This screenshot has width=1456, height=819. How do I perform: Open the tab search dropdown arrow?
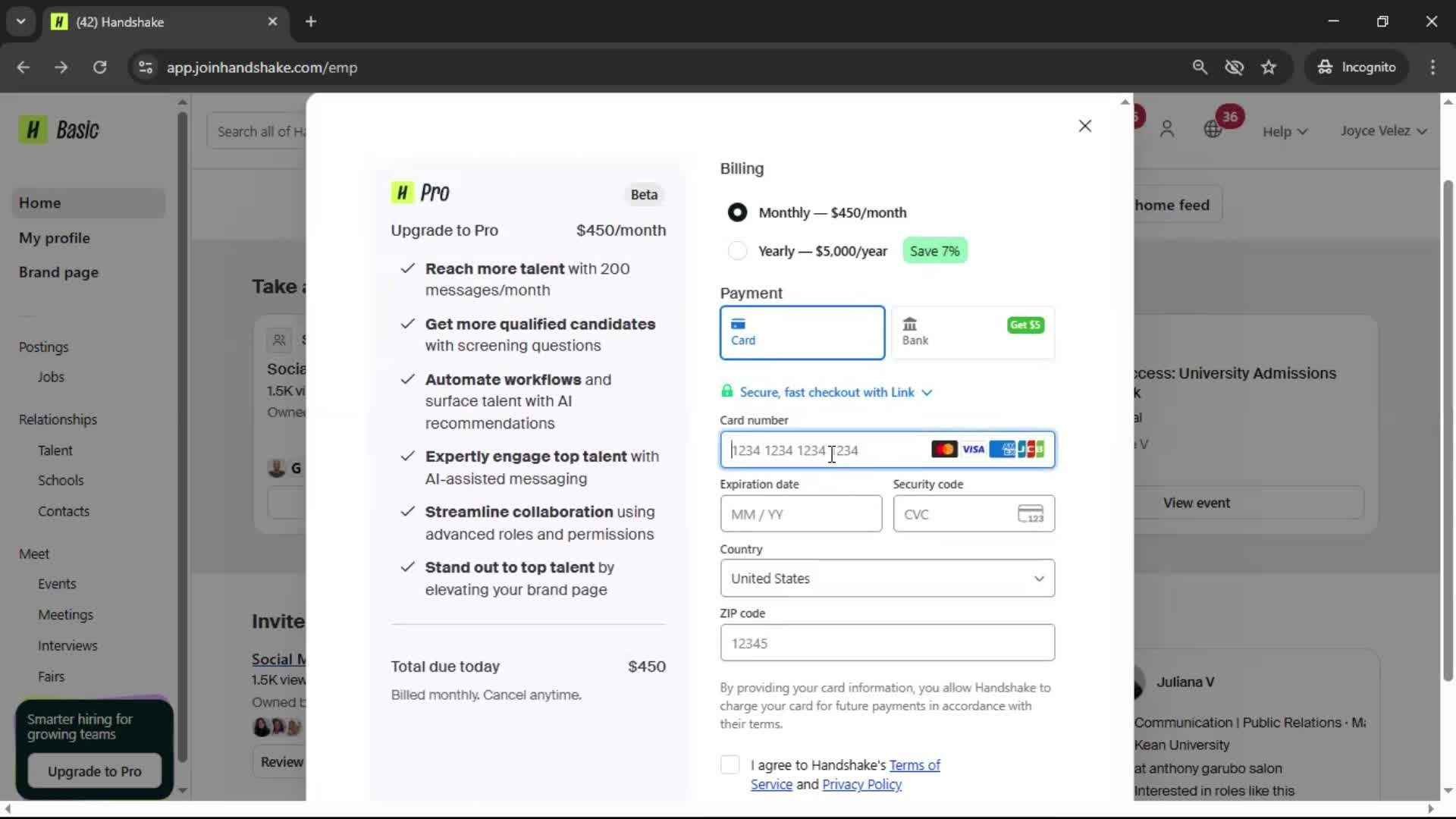click(x=20, y=22)
